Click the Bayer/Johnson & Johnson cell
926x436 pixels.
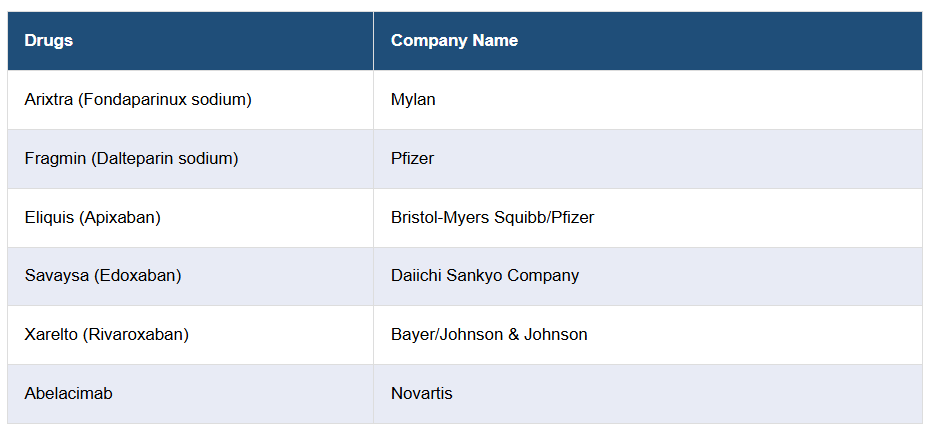coord(489,335)
